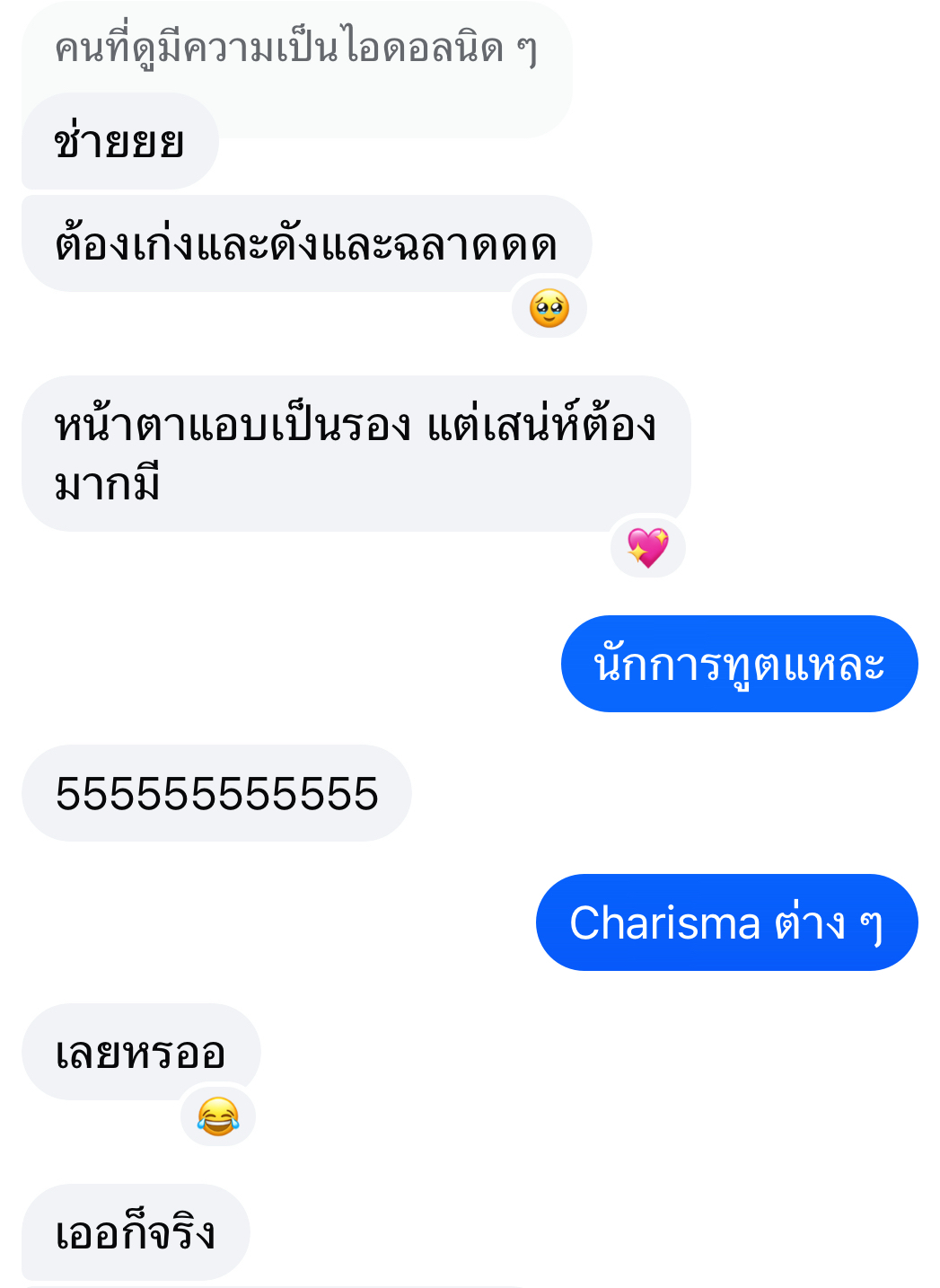Tap the pleading face emoji reaction

click(x=549, y=309)
